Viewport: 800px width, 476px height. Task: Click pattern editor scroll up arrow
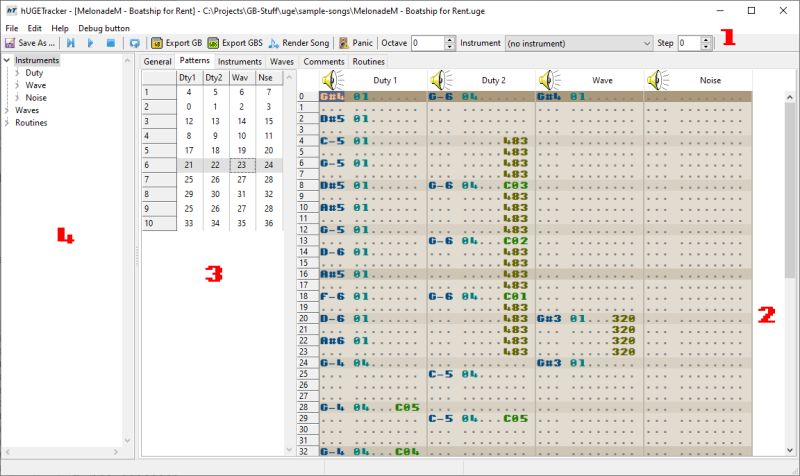[x=790, y=97]
